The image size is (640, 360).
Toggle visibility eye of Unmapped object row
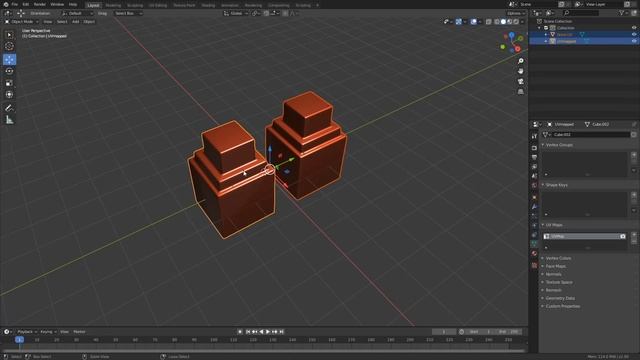point(634,41)
